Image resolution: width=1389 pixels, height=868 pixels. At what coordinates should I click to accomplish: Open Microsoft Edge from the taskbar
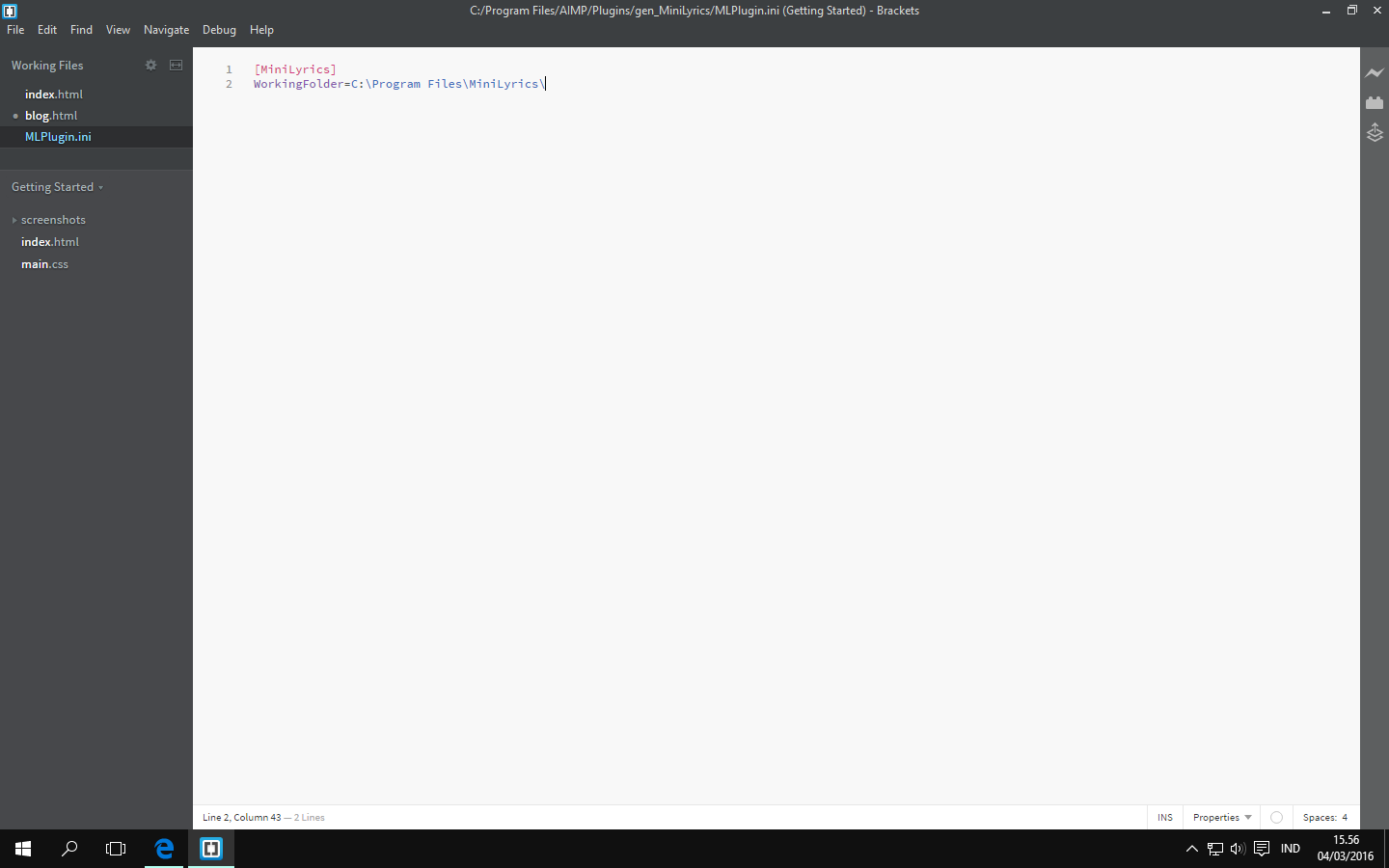164,849
